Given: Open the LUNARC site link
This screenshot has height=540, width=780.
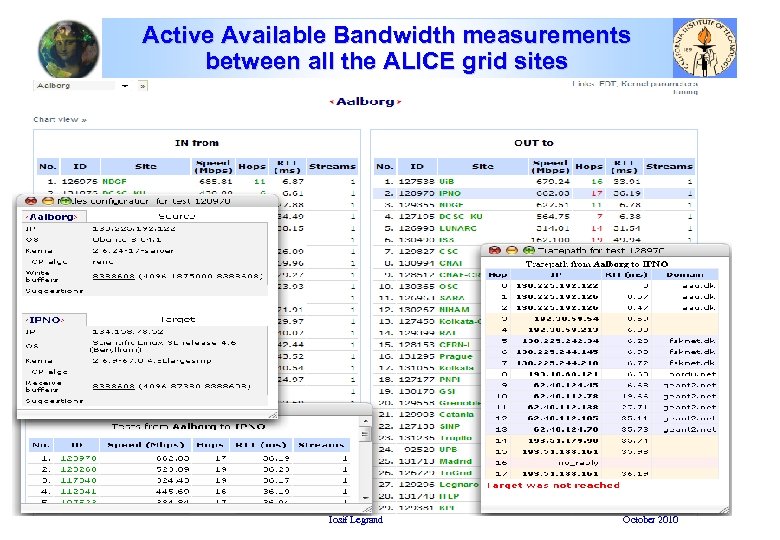Looking at the screenshot, I should 458,228.
